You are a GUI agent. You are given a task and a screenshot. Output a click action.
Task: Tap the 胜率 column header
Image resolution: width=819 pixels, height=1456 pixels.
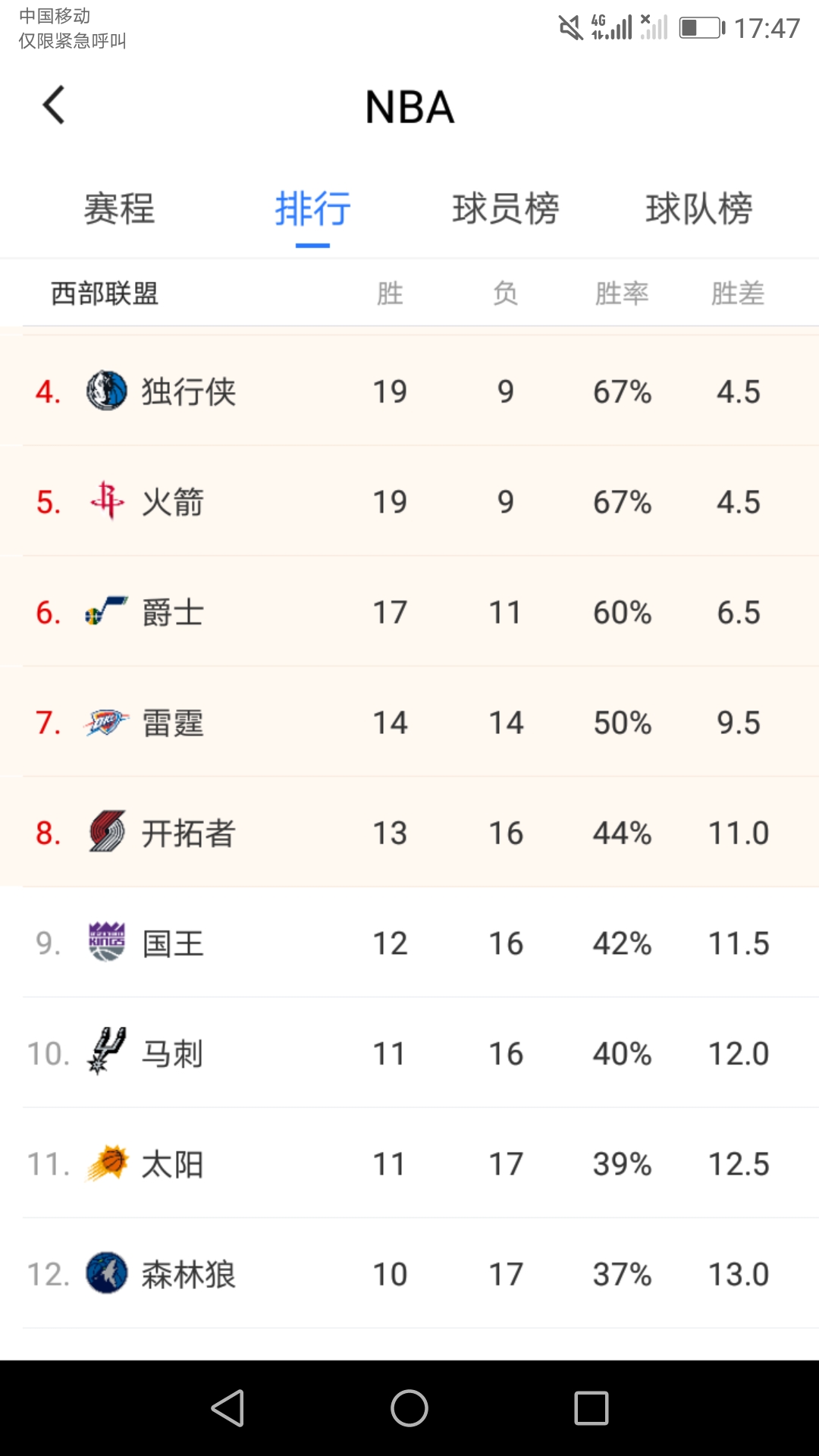622,293
